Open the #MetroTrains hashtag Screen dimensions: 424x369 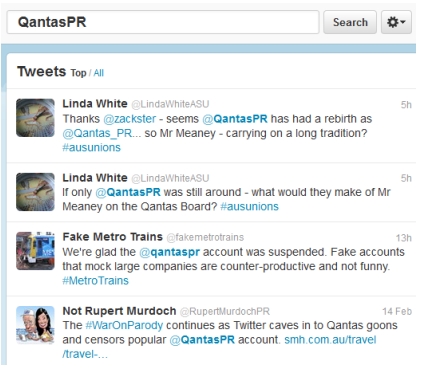click(x=95, y=281)
